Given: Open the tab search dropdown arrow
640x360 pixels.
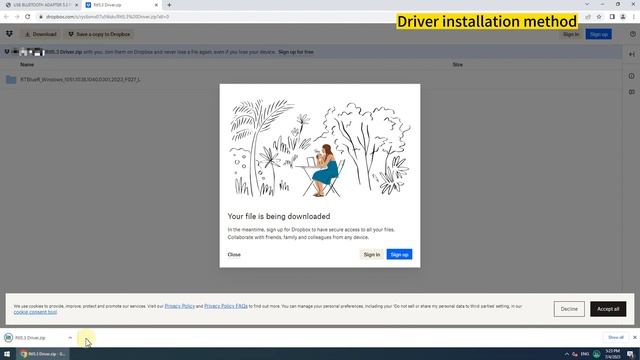Looking at the screenshot, I should coord(587,4).
